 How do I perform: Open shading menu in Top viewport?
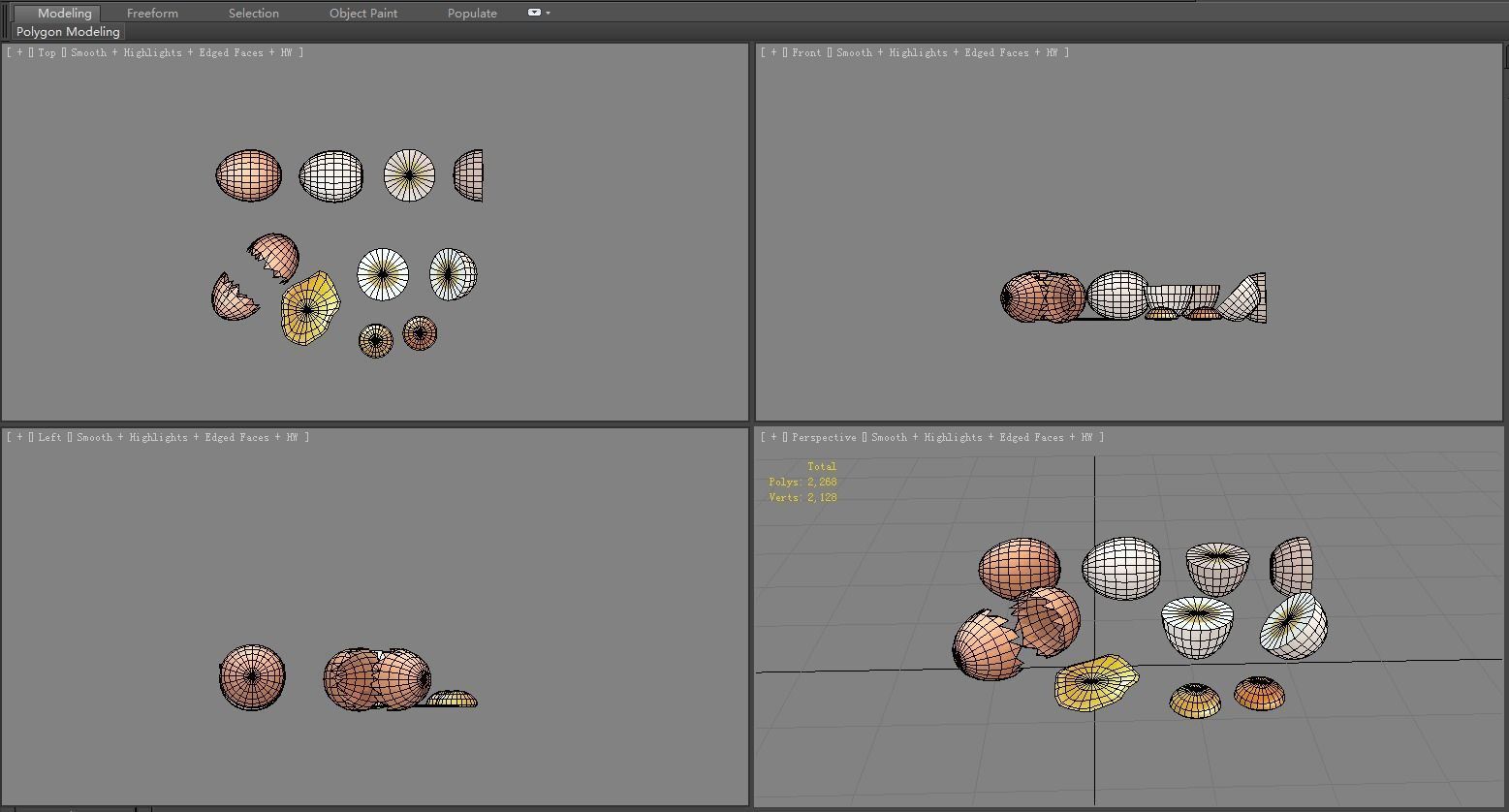point(180,53)
